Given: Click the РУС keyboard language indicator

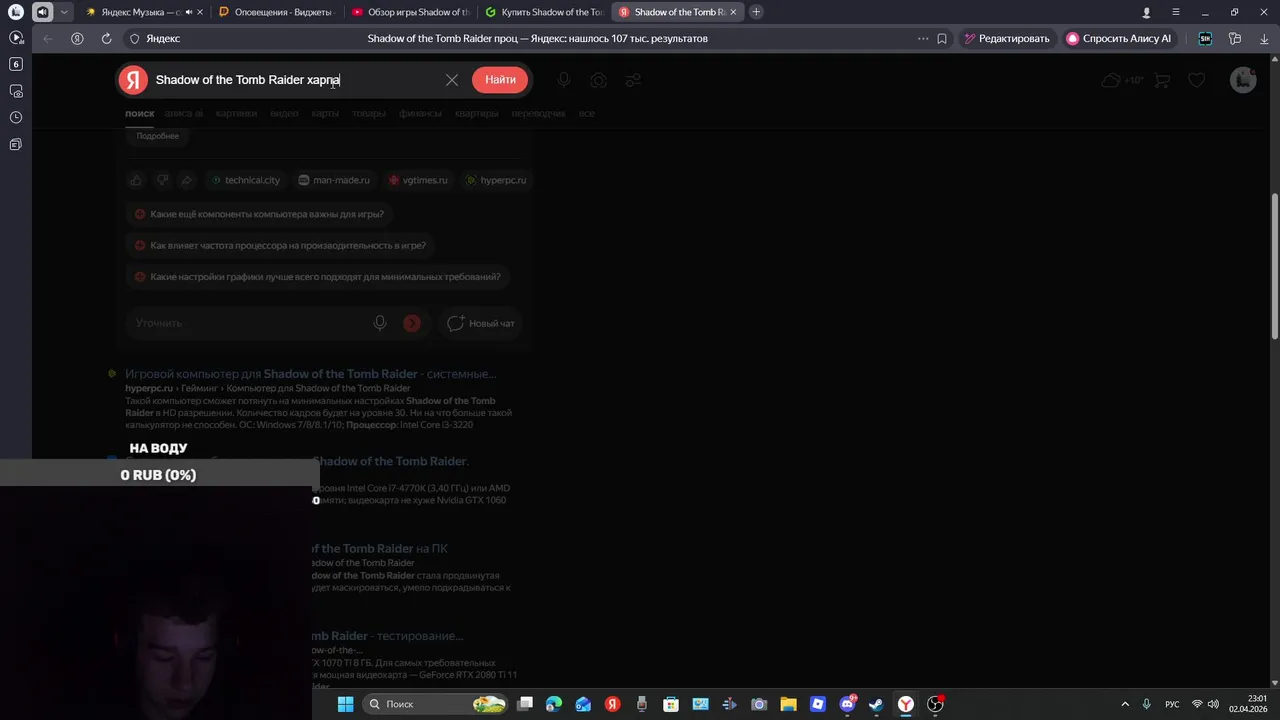Looking at the screenshot, I should pyautogui.click(x=1172, y=704).
